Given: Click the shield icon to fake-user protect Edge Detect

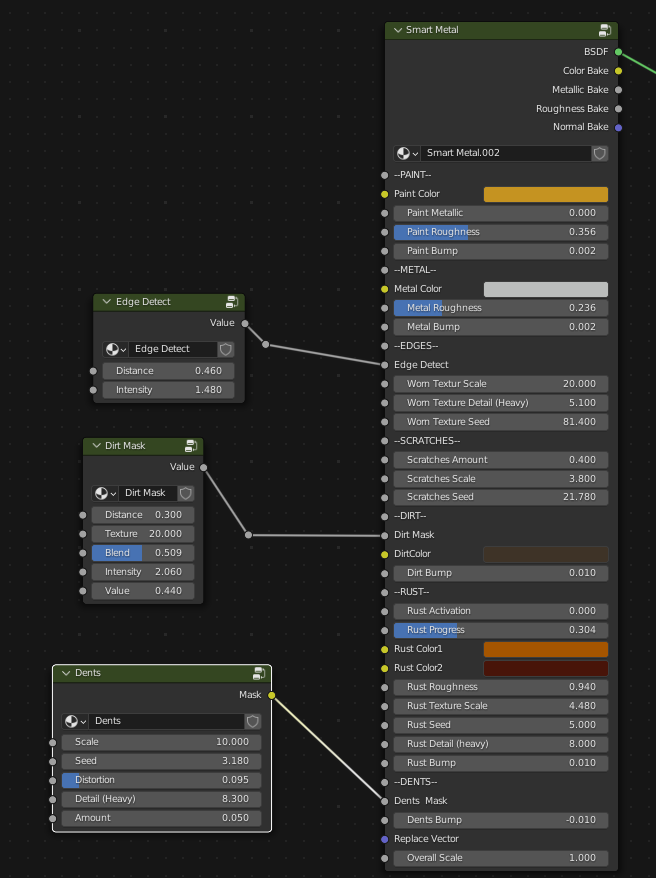Looking at the screenshot, I should [x=227, y=348].
